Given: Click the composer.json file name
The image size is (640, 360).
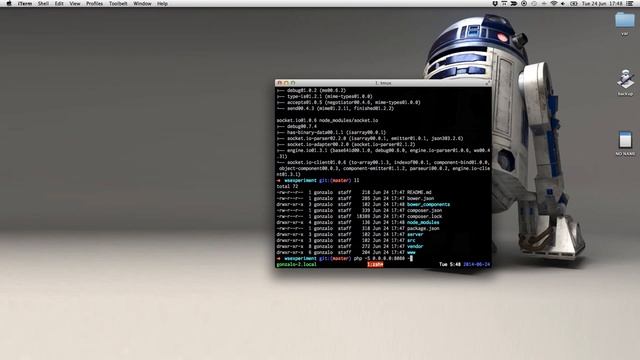Looking at the screenshot, I should pos(424,211).
